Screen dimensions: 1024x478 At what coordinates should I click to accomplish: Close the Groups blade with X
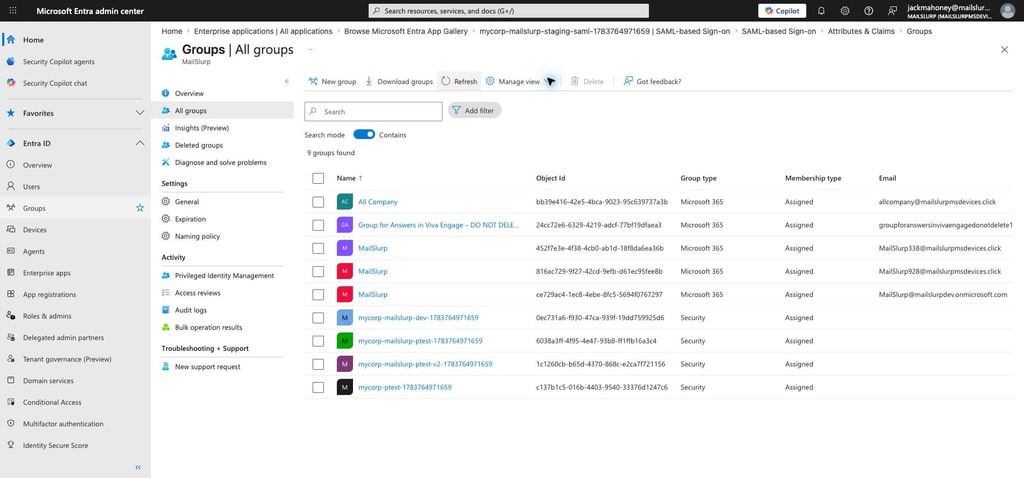point(1004,50)
